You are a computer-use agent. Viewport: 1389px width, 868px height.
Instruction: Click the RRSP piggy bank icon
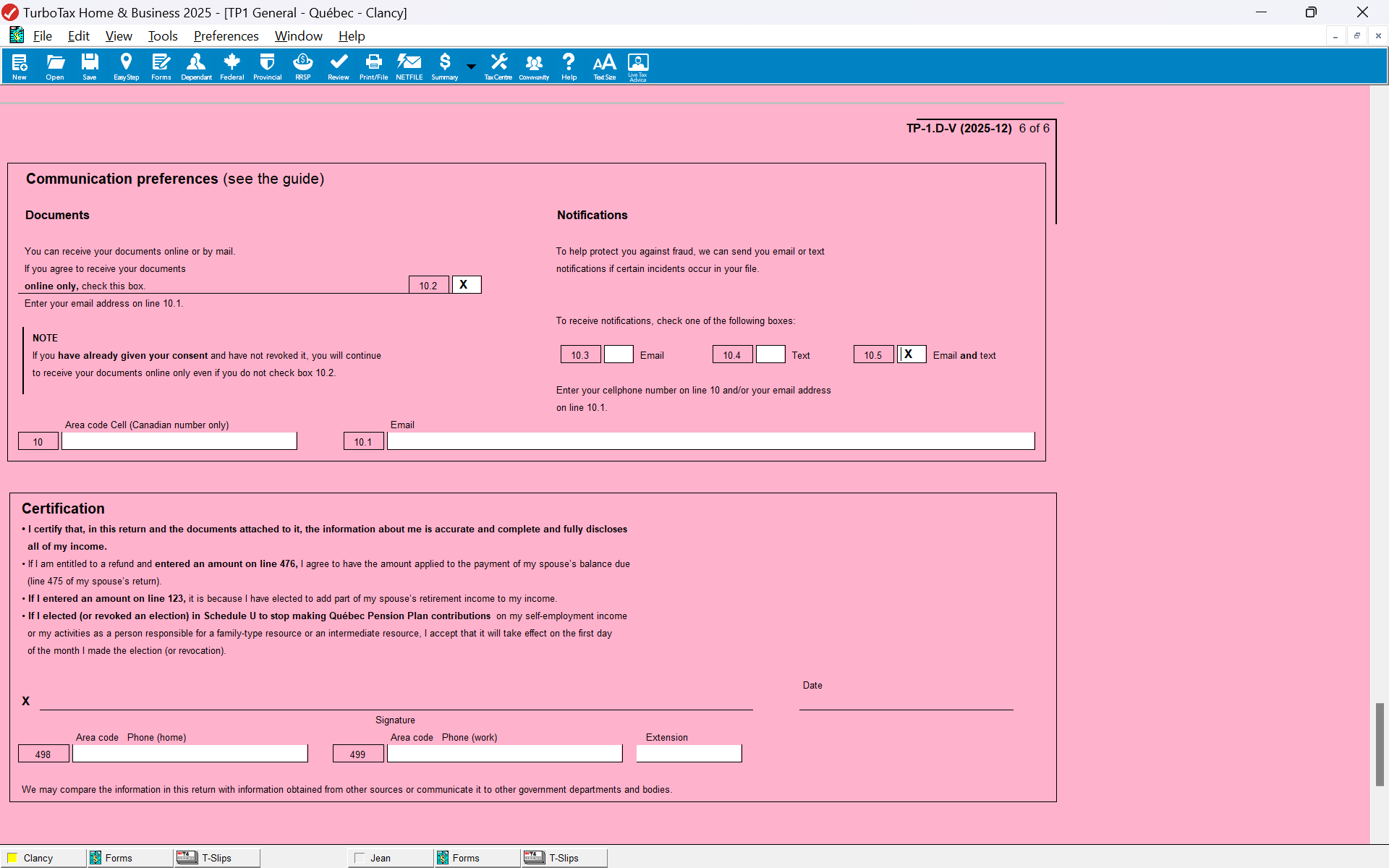tap(302, 66)
